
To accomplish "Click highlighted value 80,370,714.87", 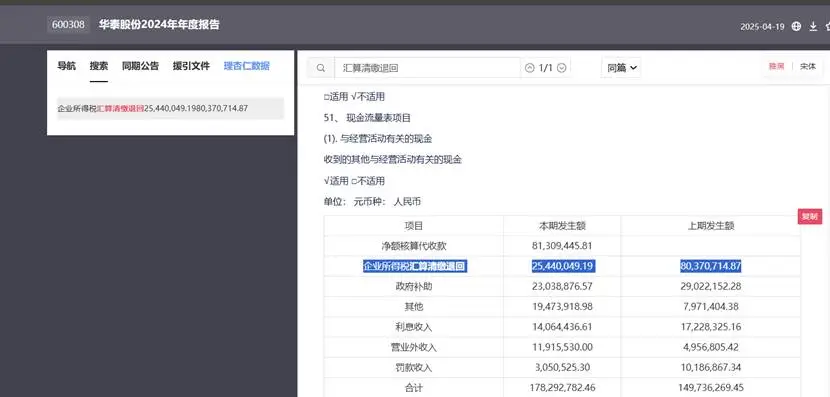I will pos(710,266).
